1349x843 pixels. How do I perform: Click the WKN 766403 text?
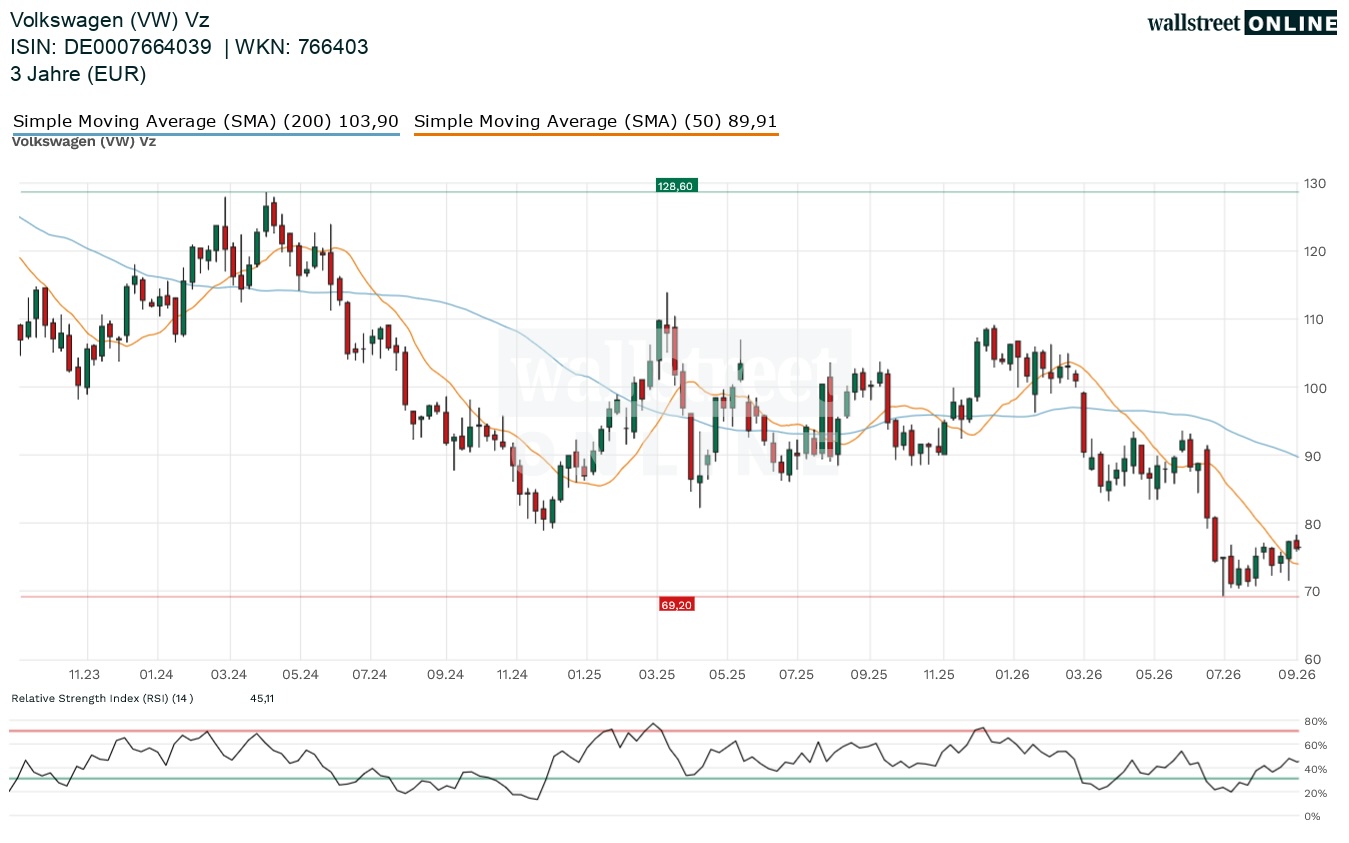304,47
